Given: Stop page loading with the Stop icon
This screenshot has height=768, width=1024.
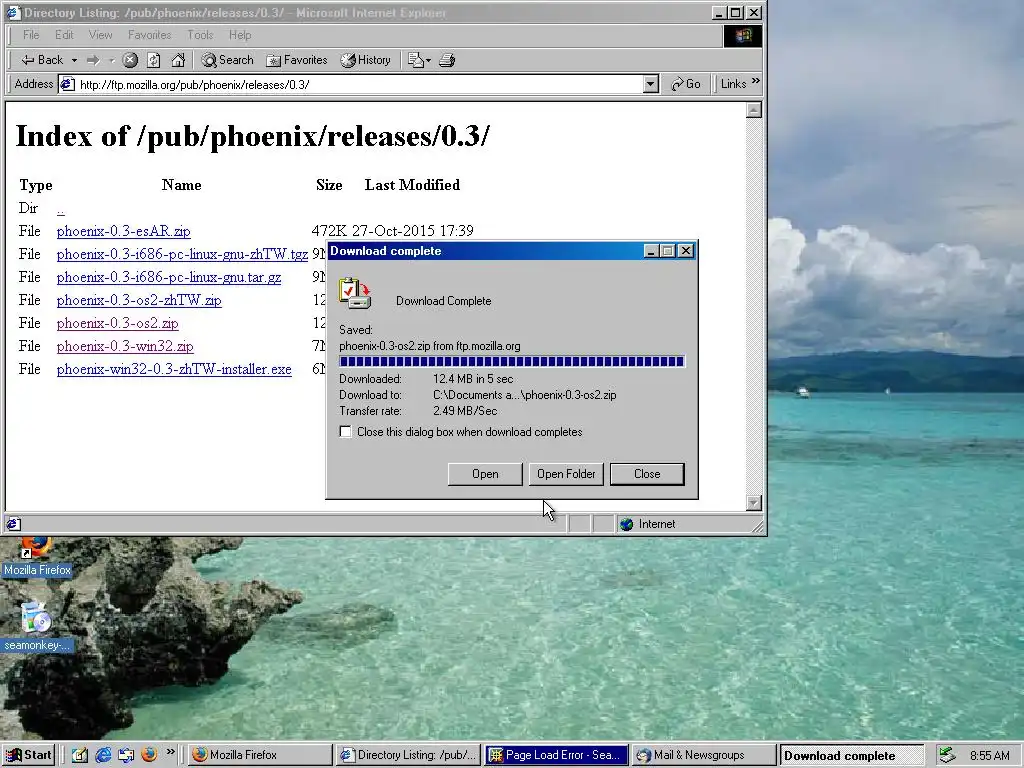Looking at the screenshot, I should pos(130,60).
